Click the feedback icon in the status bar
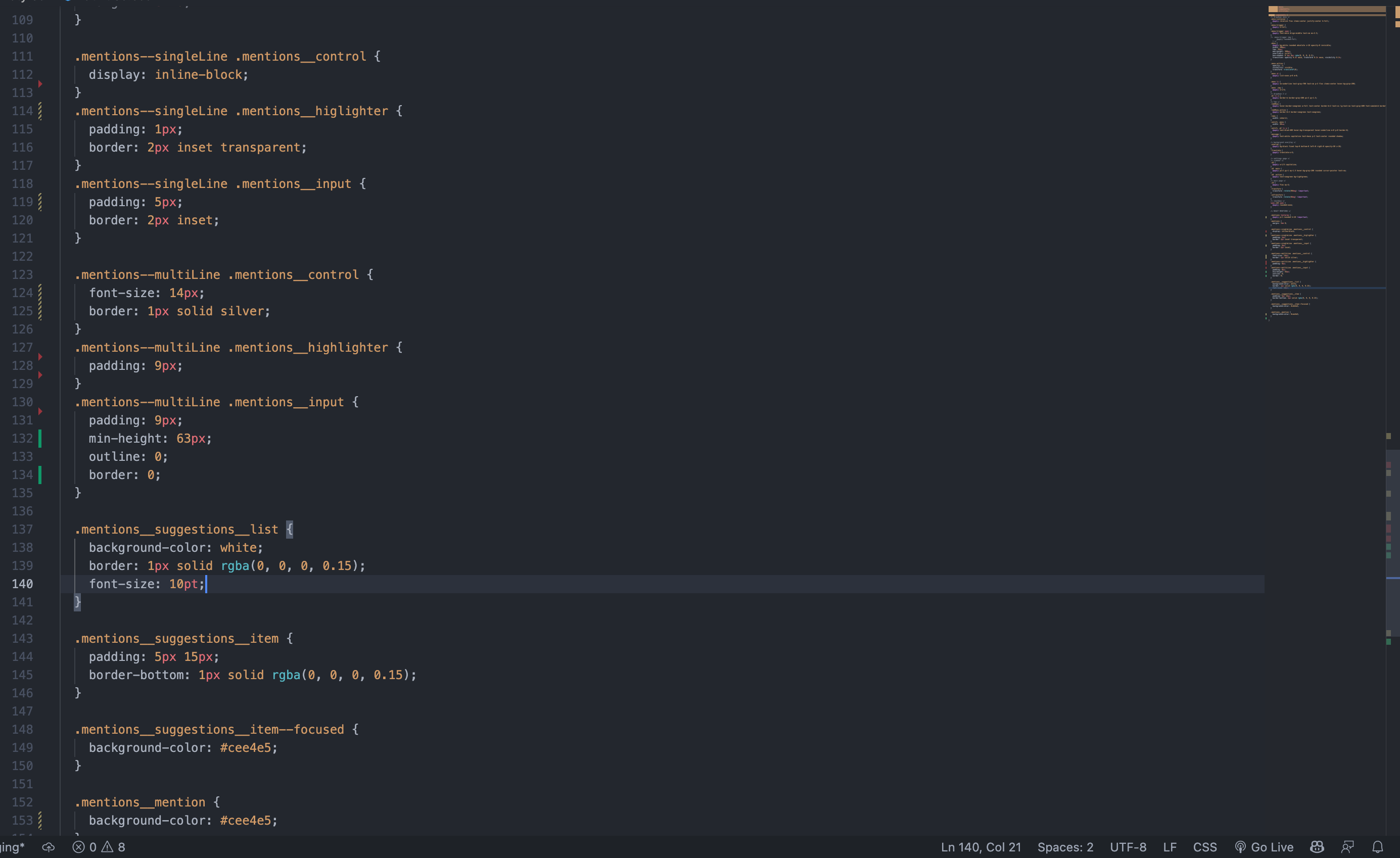Viewport: 1400px width, 858px height. [1348, 847]
